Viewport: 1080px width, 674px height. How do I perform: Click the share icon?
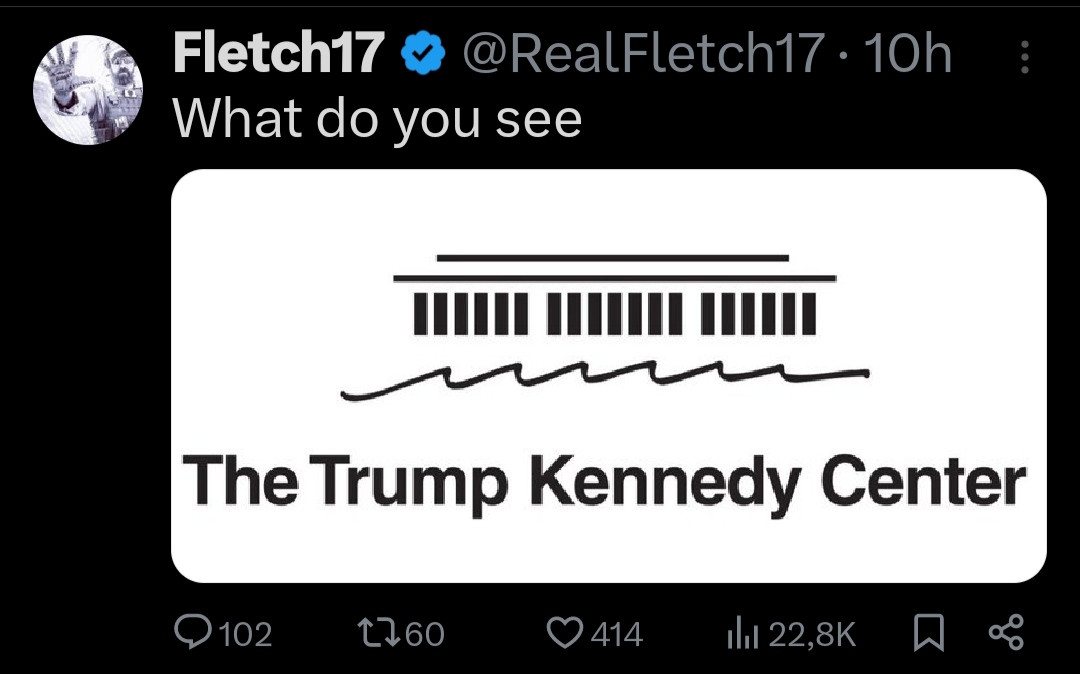click(1005, 632)
